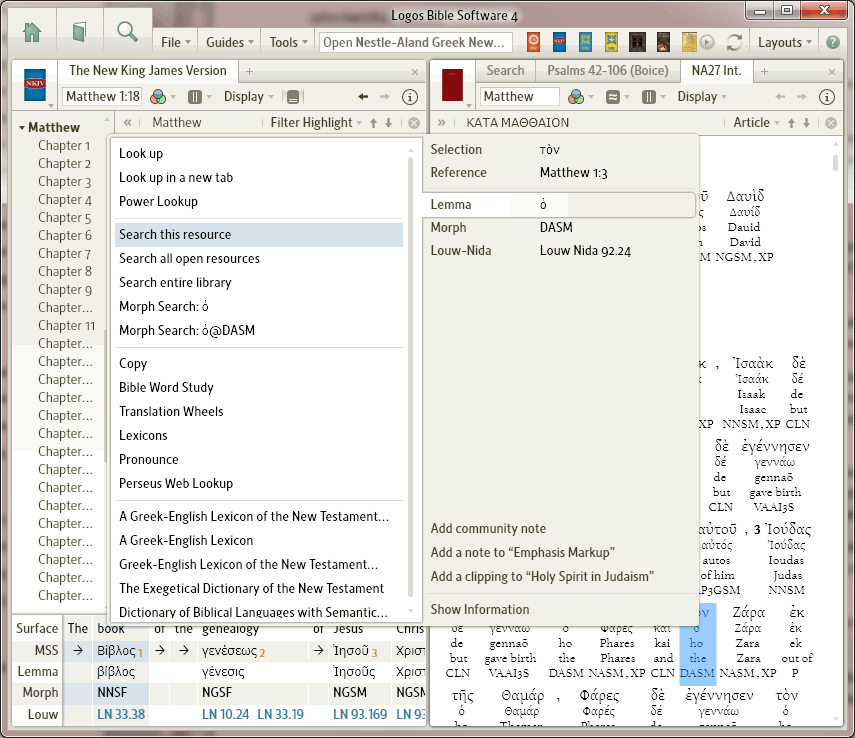Open the Help question mark icon
Screen dimensions: 855x738
832,42
